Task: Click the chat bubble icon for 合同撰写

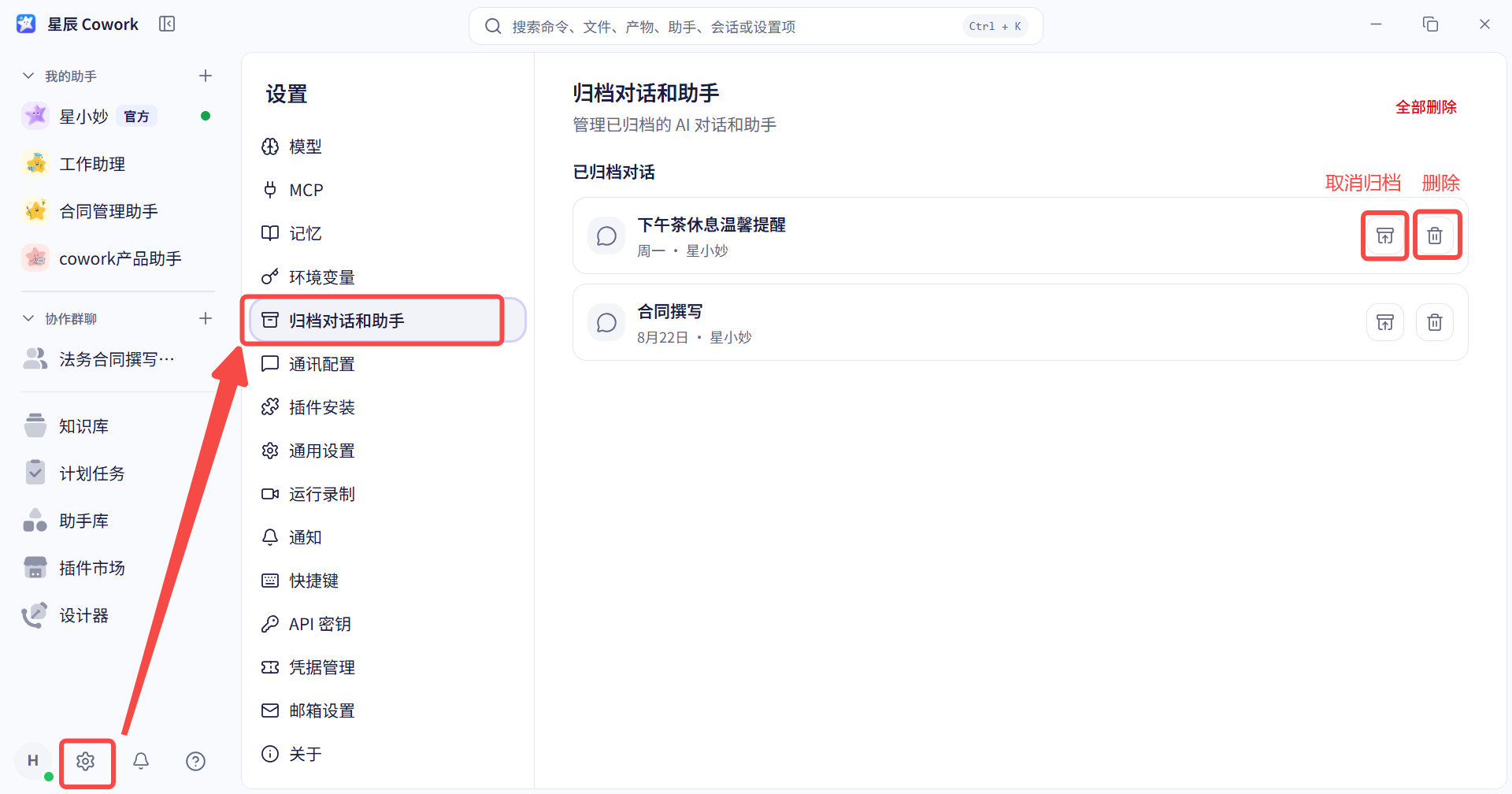Action: point(606,322)
